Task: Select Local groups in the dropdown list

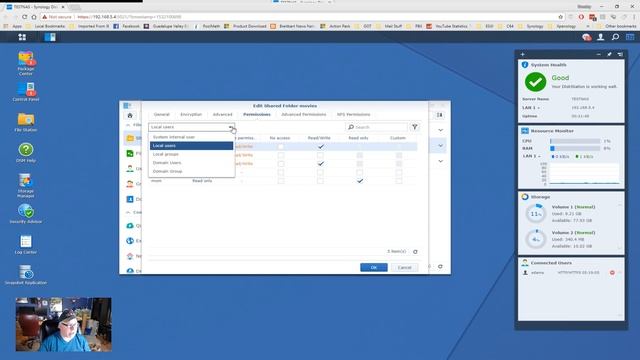Action: (191, 154)
